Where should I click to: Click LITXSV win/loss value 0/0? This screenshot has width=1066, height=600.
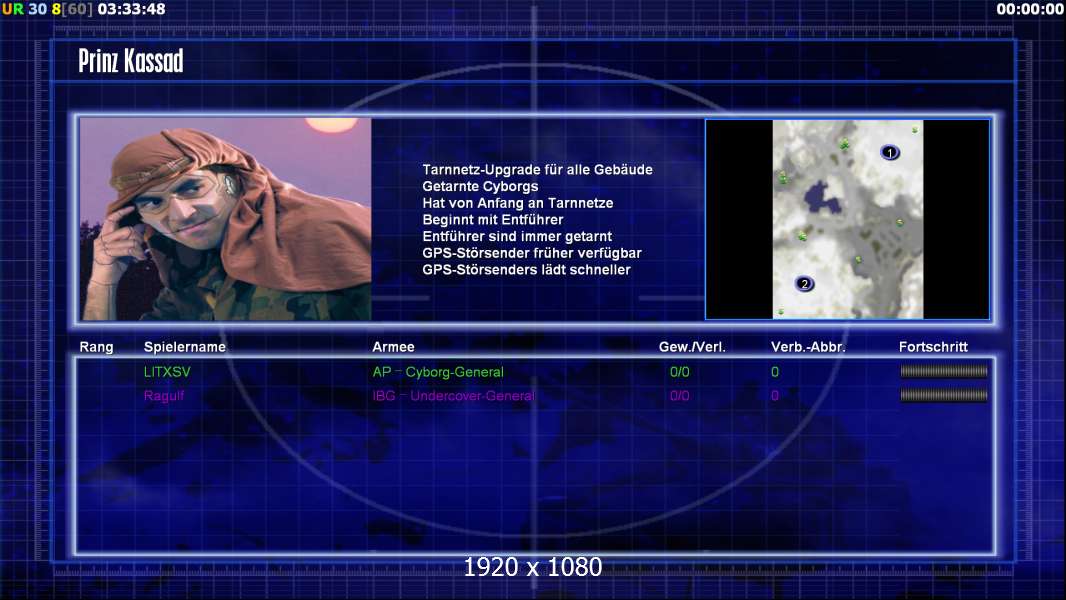pyautogui.click(x=679, y=372)
